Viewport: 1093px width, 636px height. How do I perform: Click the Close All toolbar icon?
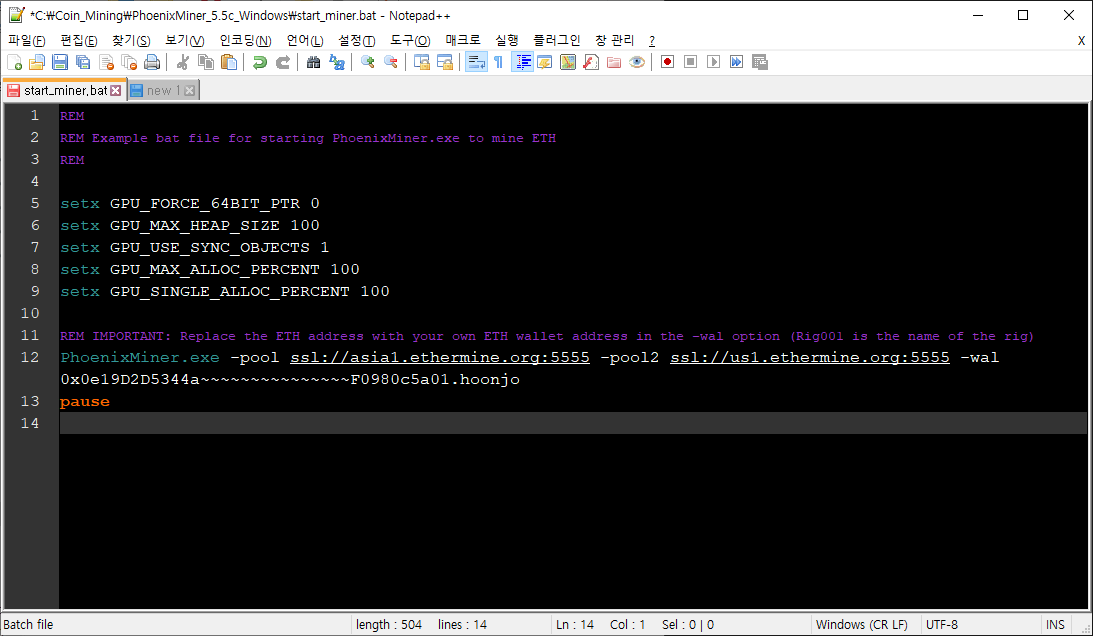pyautogui.click(x=129, y=62)
